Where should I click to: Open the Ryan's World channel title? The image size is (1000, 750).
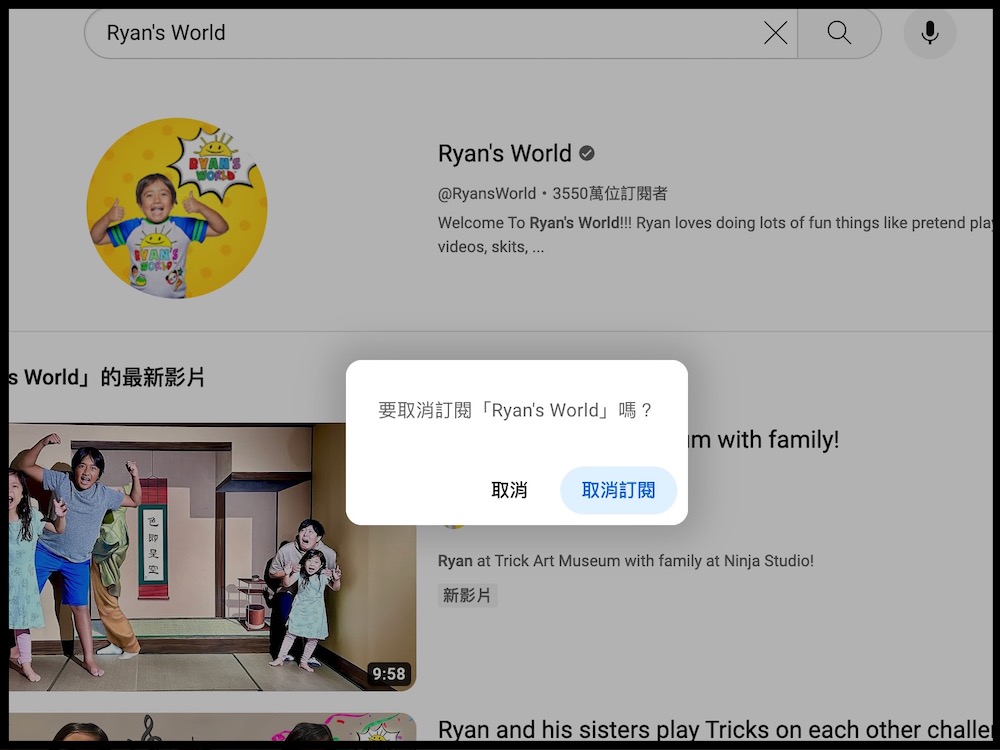tap(504, 154)
